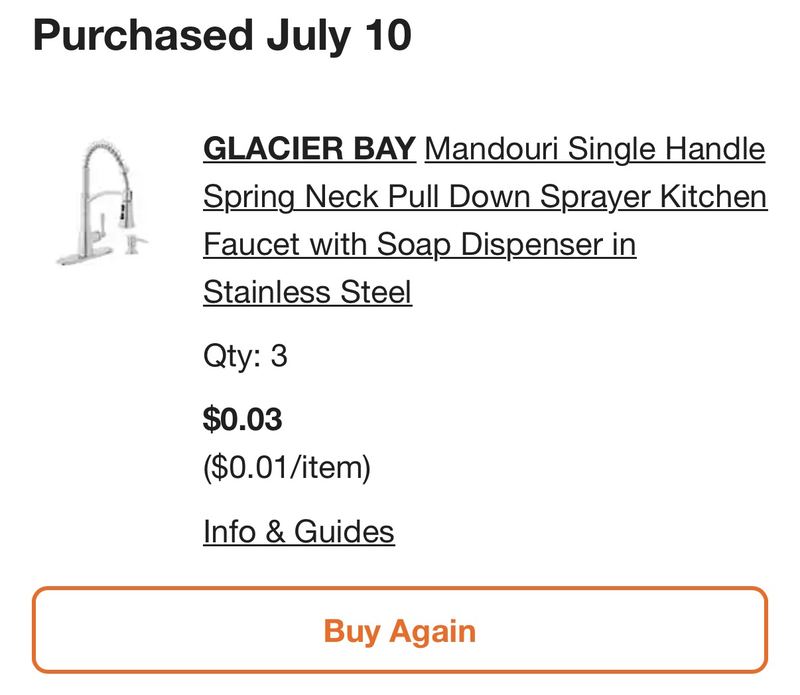Open the GLACIER BAY brand link

coord(309,148)
